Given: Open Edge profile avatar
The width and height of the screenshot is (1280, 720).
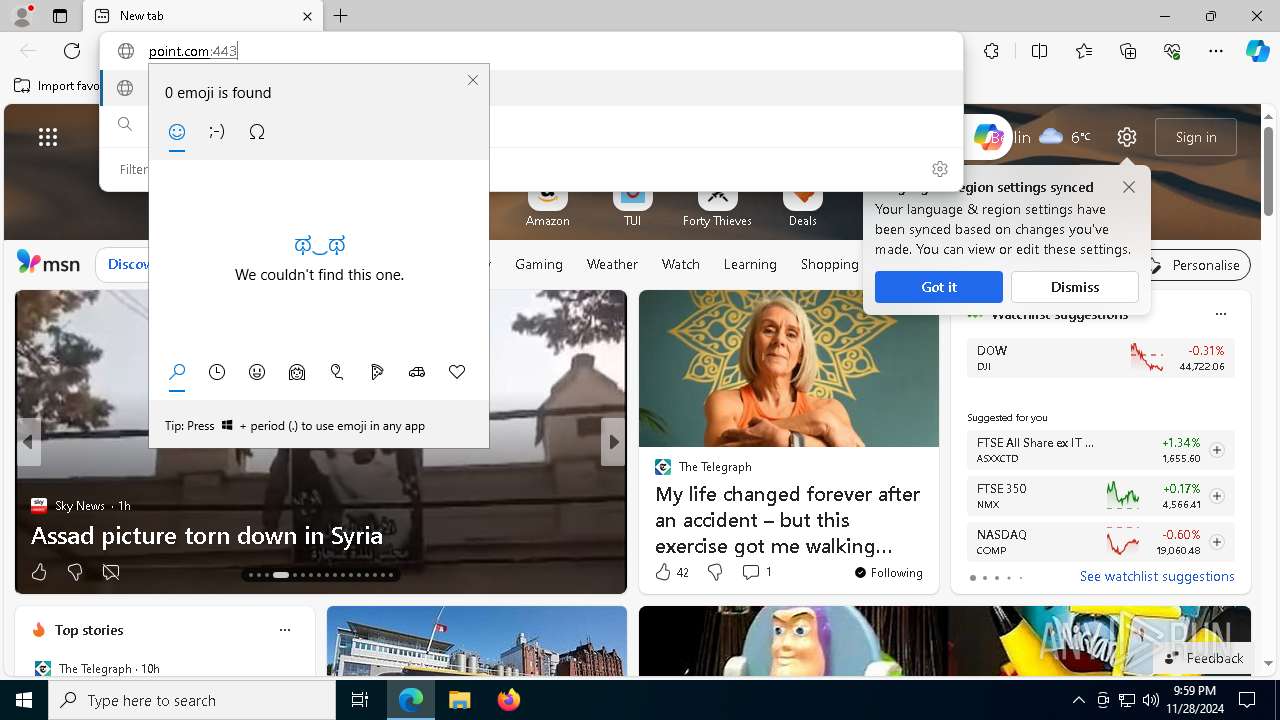Looking at the screenshot, I should click(x=22, y=16).
